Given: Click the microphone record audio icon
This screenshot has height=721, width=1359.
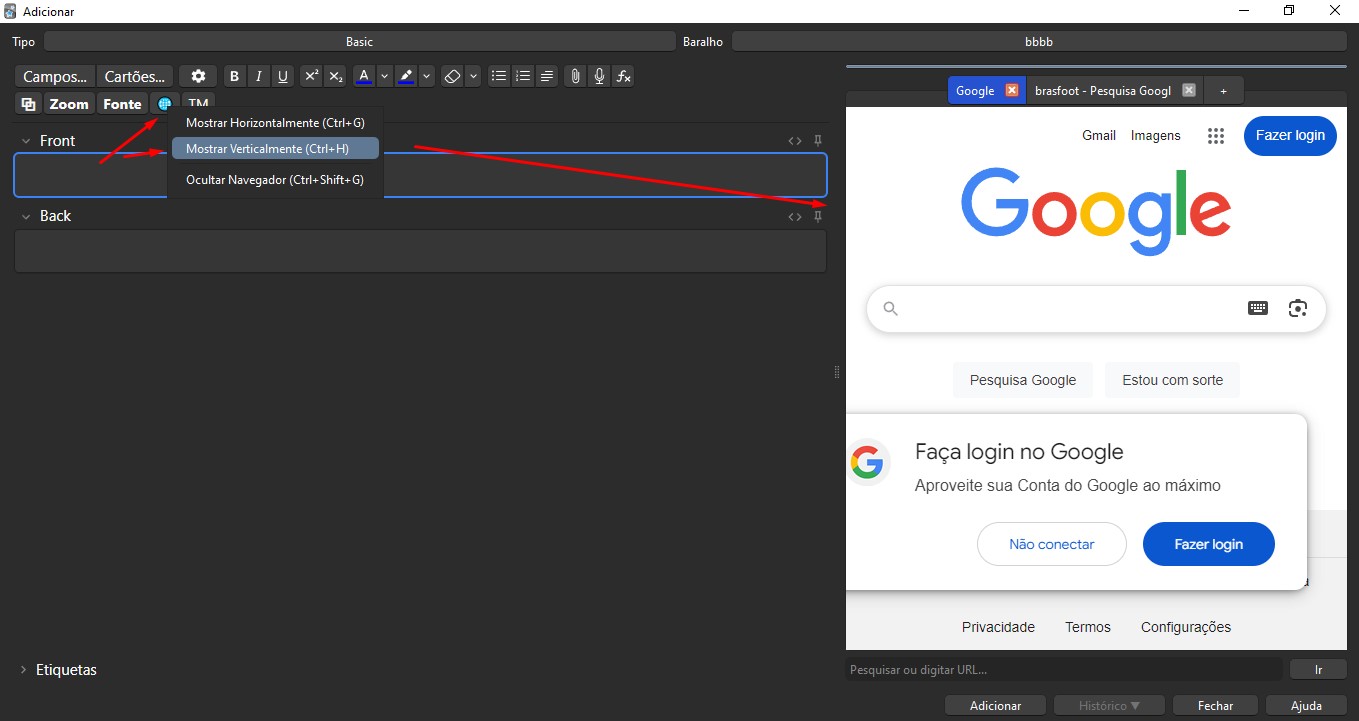Looking at the screenshot, I should pyautogui.click(x=599, y=77).
